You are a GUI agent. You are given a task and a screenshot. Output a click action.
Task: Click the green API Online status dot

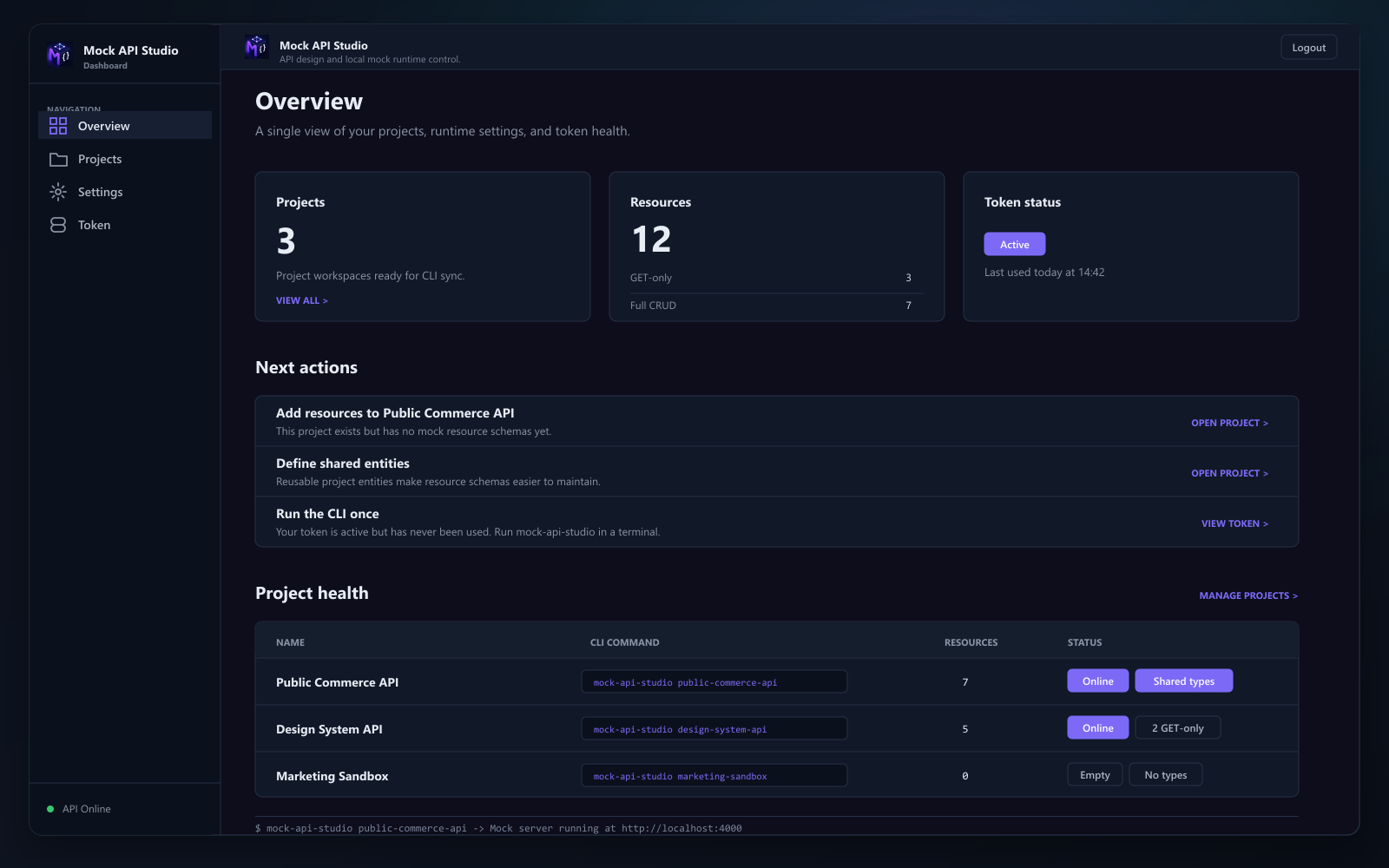click(x=50, y=809)
